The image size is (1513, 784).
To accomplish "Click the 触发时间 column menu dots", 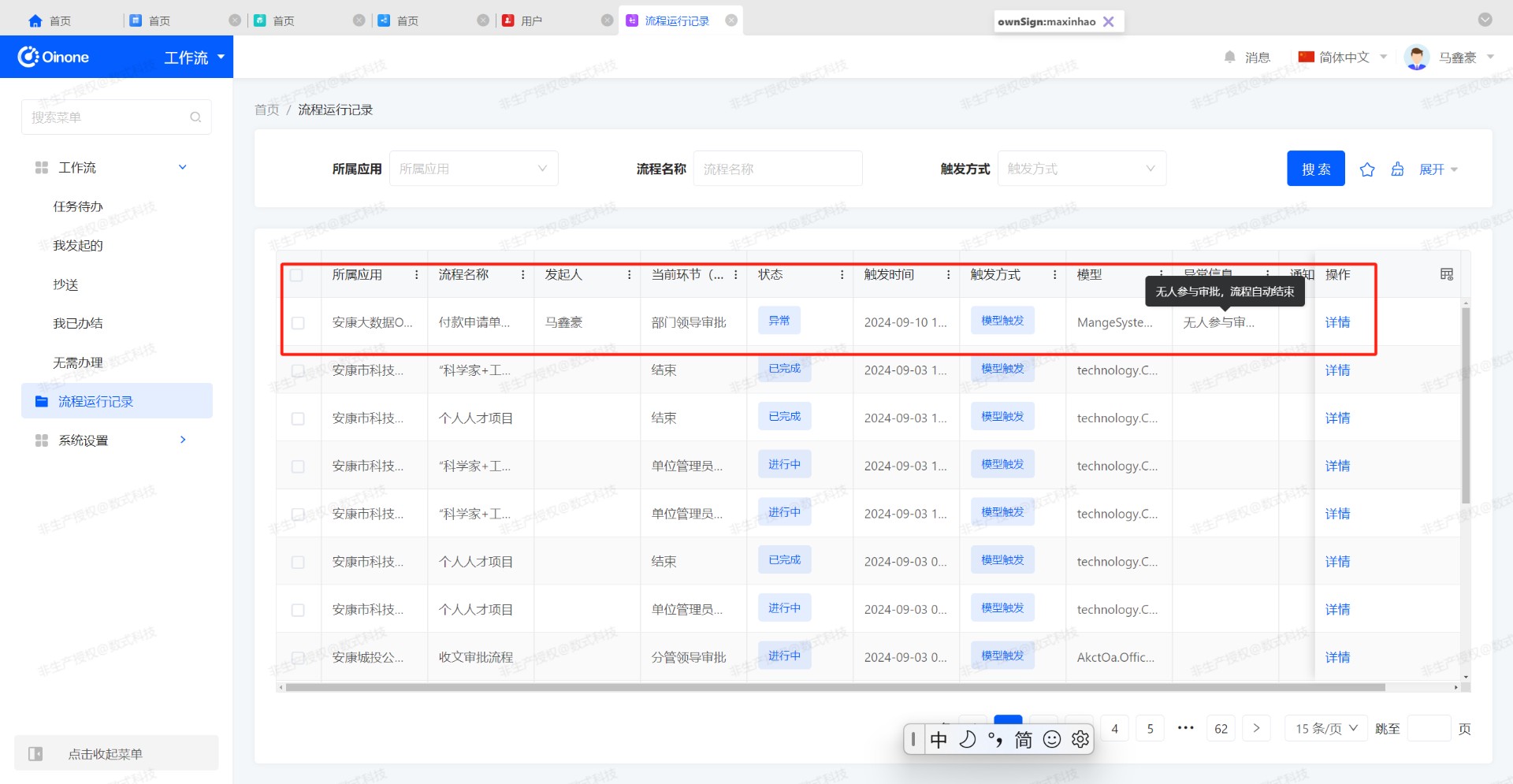I will click(949, 274).
